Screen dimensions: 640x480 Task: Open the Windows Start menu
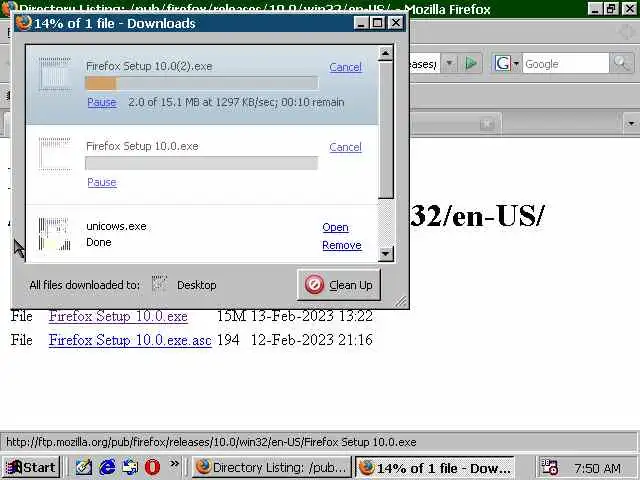pos(31,467)
